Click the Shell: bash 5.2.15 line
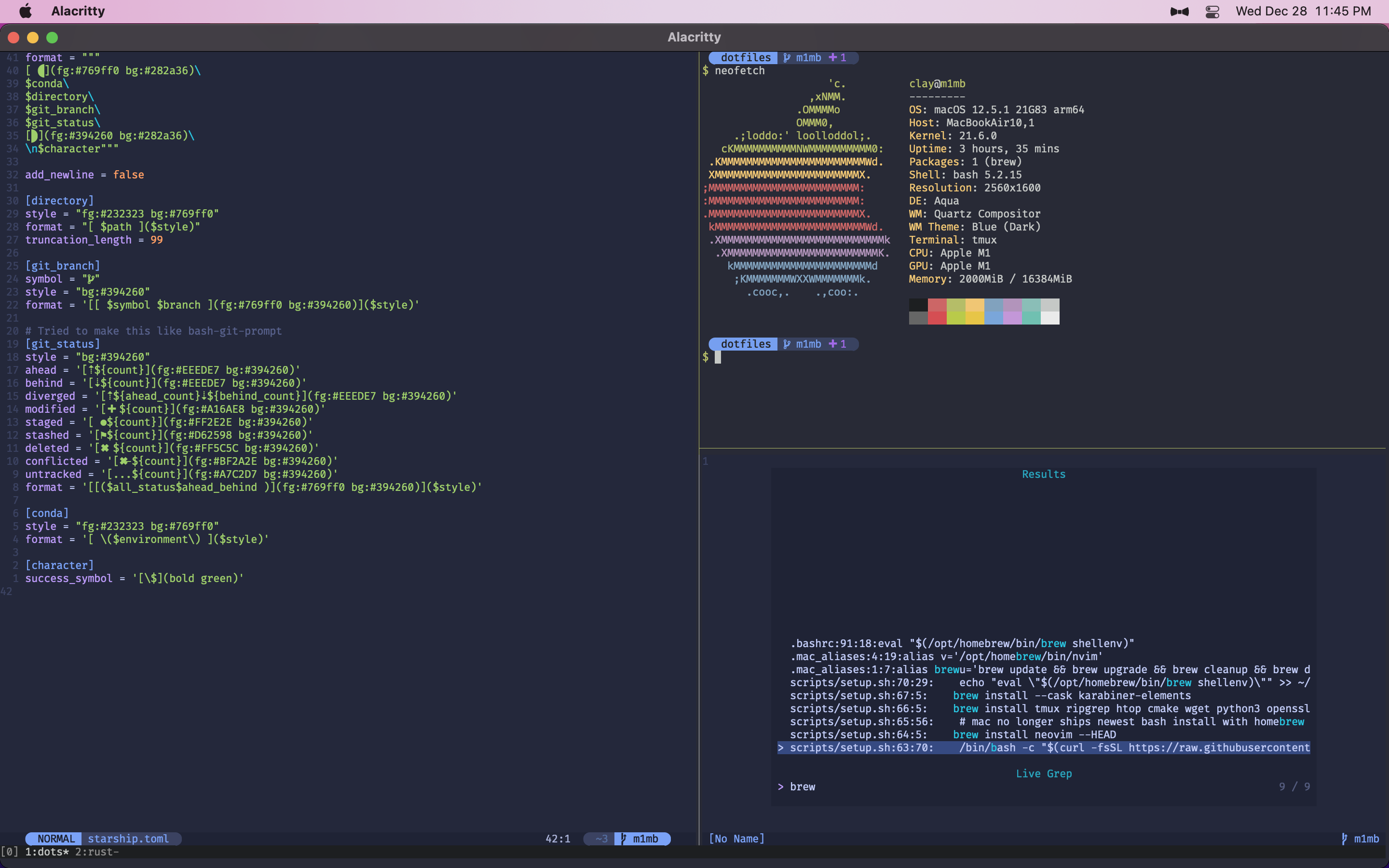Screen dimensions: 1389x868 point(965,175)
